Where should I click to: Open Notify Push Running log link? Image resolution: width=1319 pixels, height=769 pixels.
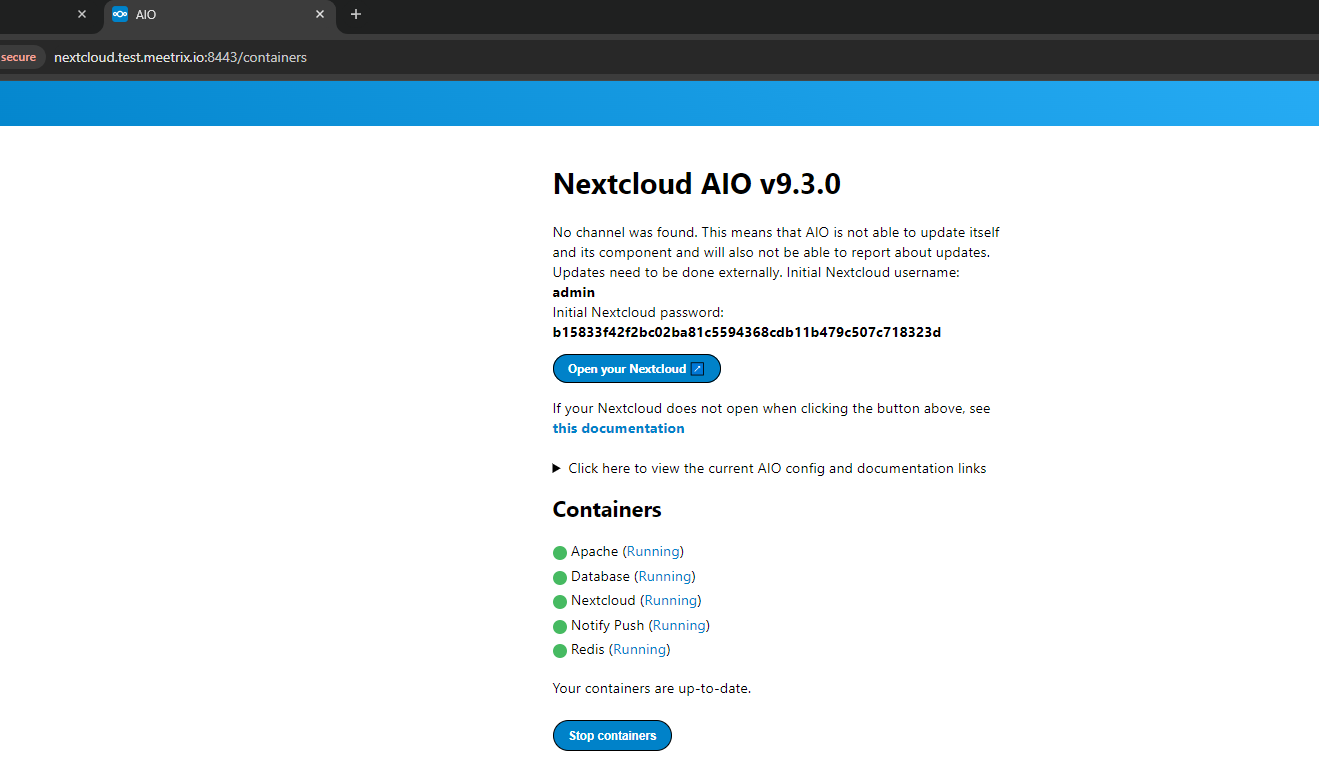click(x=679, y=625)
